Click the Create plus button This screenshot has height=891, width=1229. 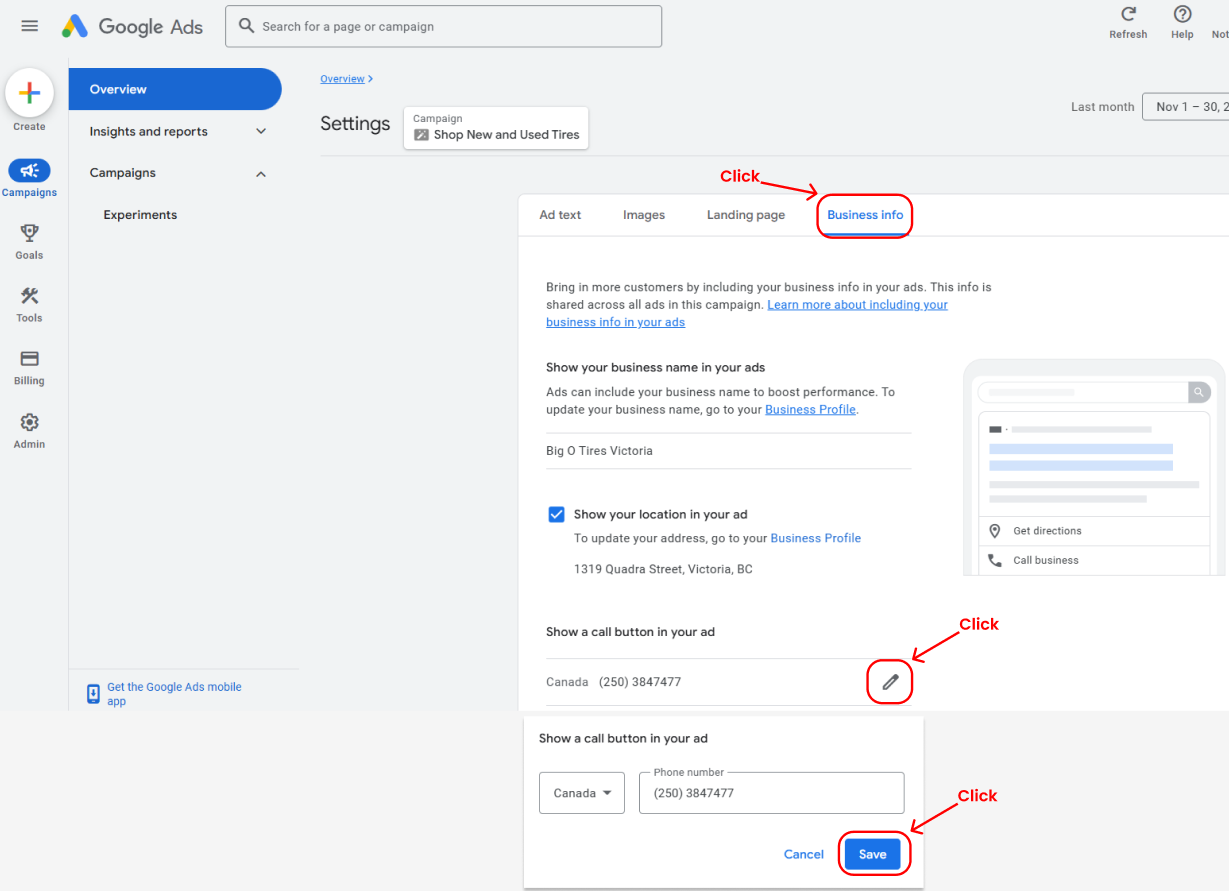pos(29,93)
